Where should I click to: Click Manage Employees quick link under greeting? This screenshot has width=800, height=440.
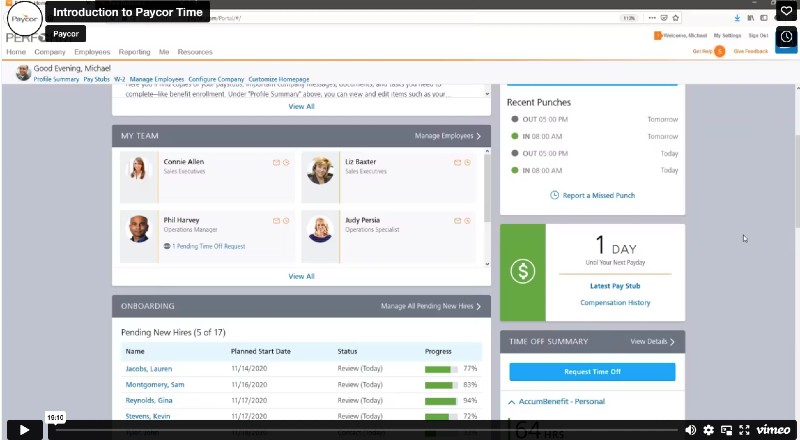(157, 80)
